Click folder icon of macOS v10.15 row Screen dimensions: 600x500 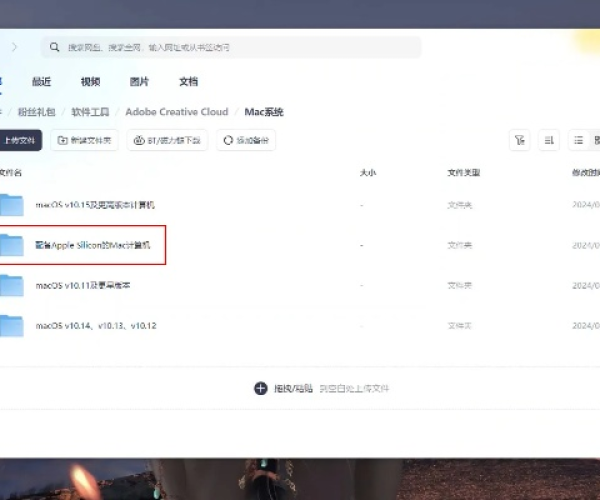pyautogui.click(x=11, y=205)
